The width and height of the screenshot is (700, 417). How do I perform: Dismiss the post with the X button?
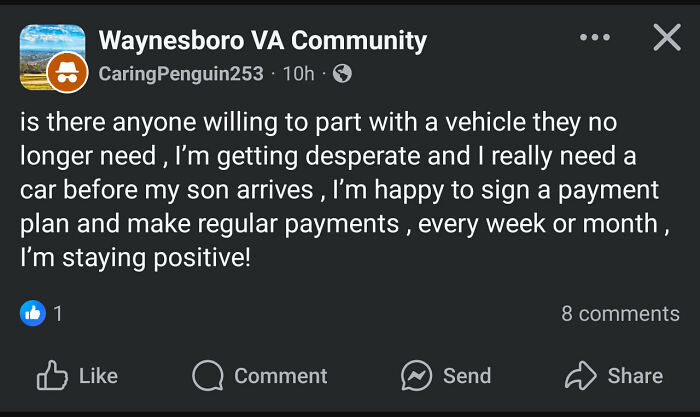point(666,38)
